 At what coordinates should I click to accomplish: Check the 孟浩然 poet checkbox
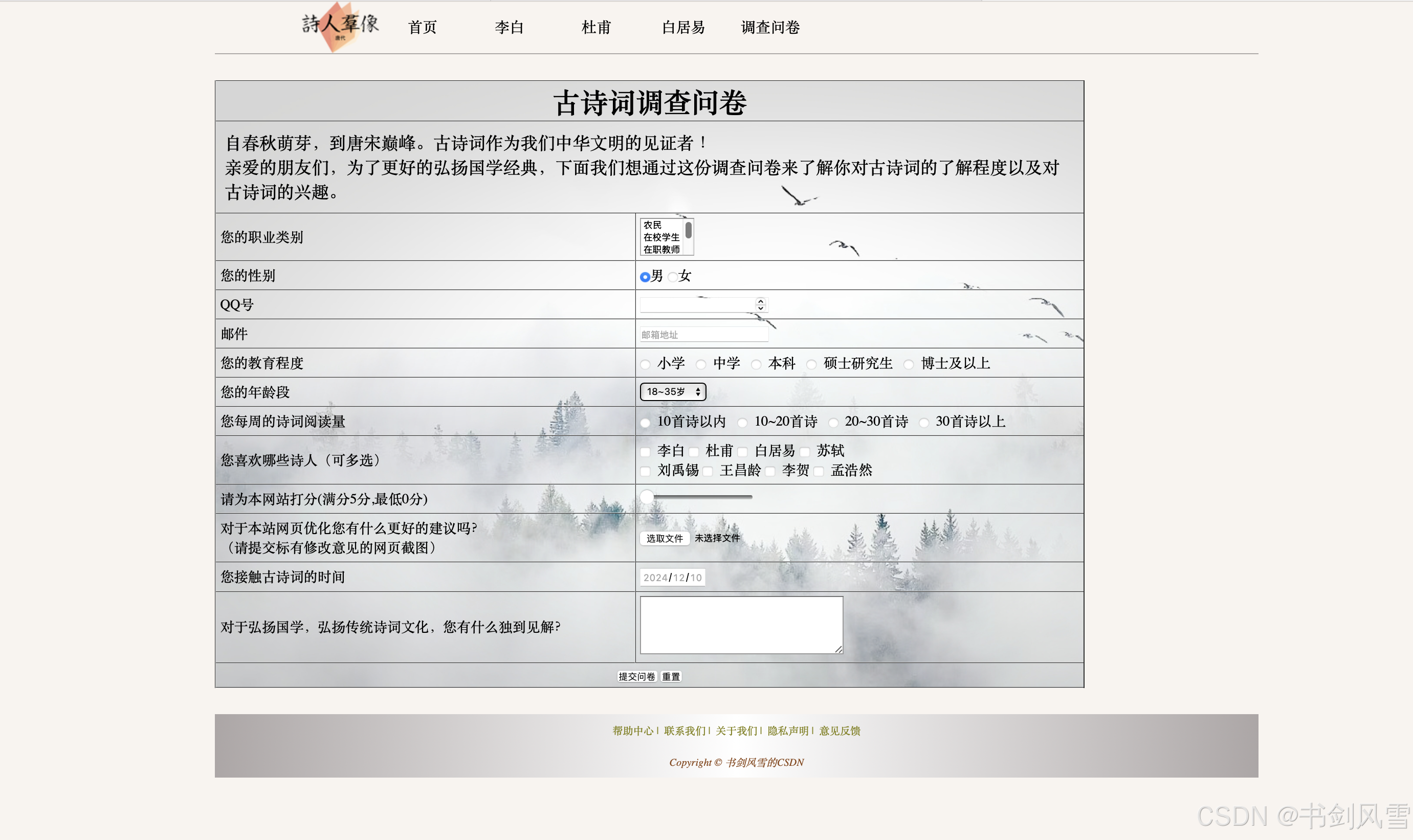tap(819, 471)
